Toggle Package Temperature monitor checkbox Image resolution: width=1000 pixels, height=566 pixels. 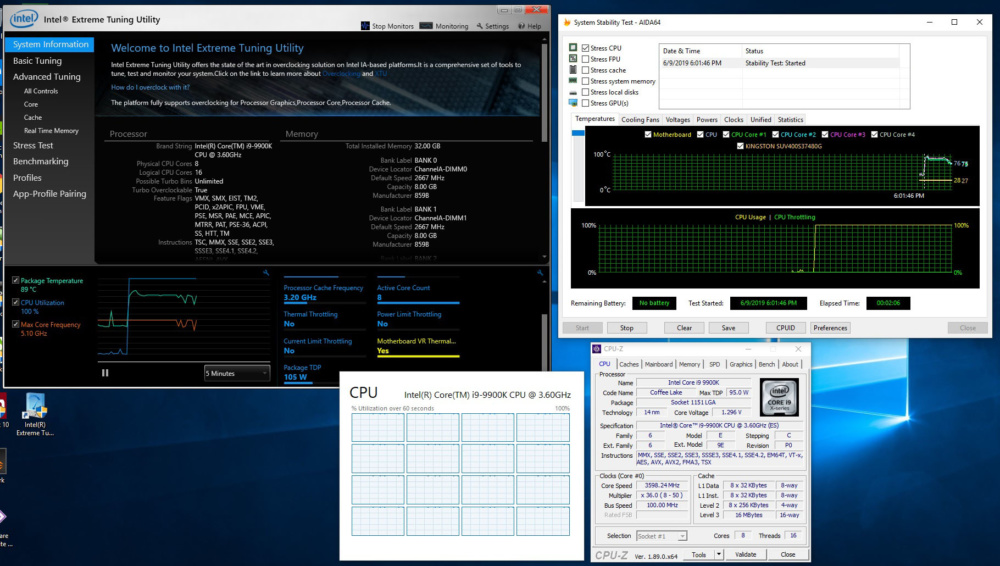click(x=15, y=280)
